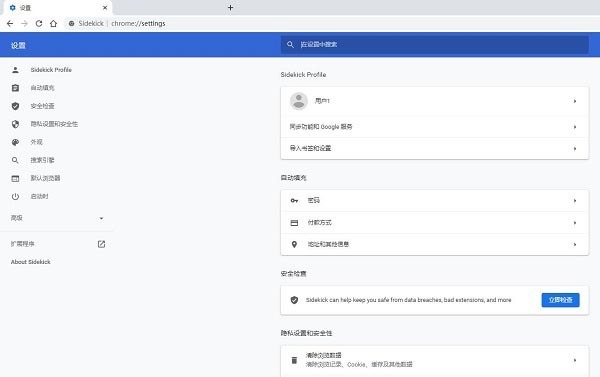Click the address bar showing chrome://settings

(x=138, y=23)
